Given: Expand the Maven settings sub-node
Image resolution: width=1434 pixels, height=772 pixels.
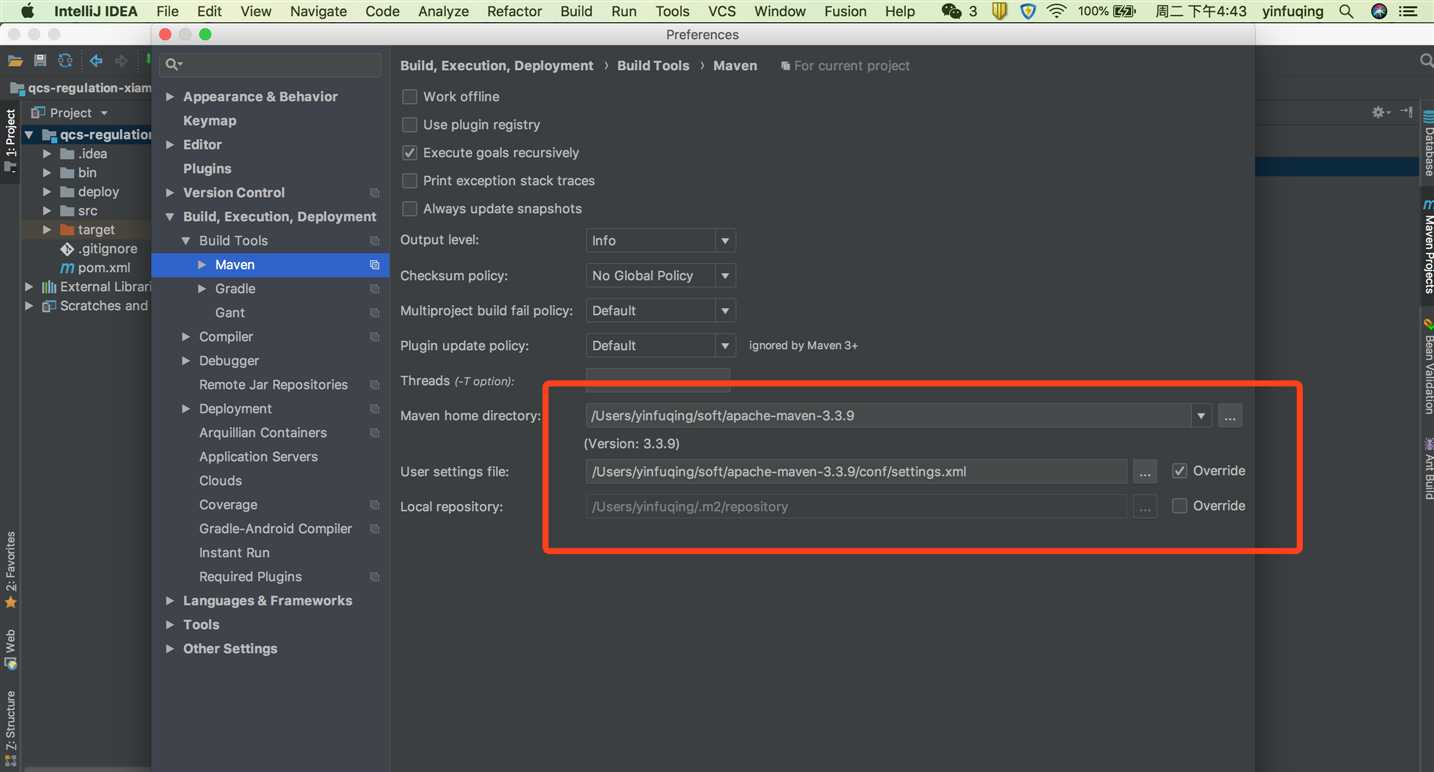Looking at the screenshot, I should (202, 265).
